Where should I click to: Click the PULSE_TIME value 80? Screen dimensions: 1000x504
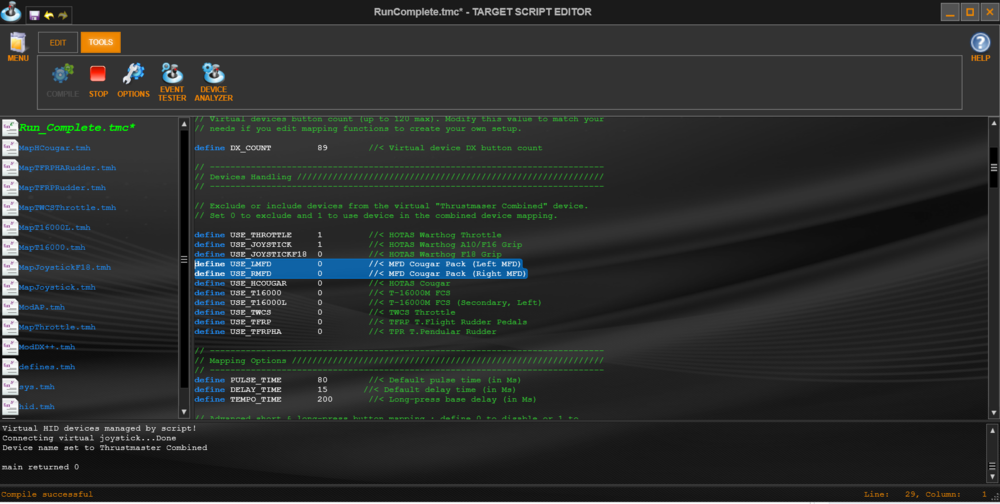[322, 380]
